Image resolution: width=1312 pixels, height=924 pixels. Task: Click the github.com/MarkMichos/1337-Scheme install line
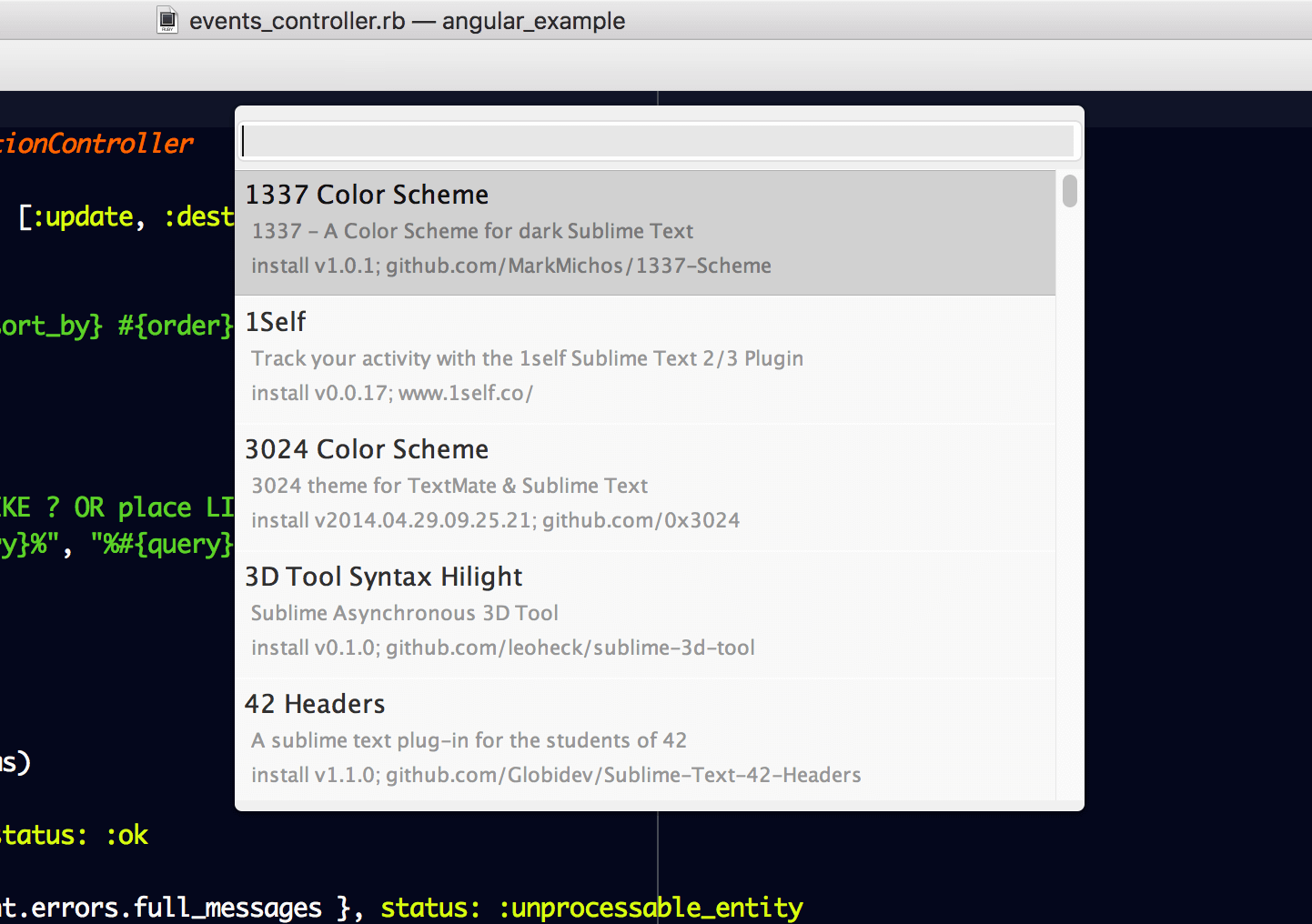(x=511, y=266)
